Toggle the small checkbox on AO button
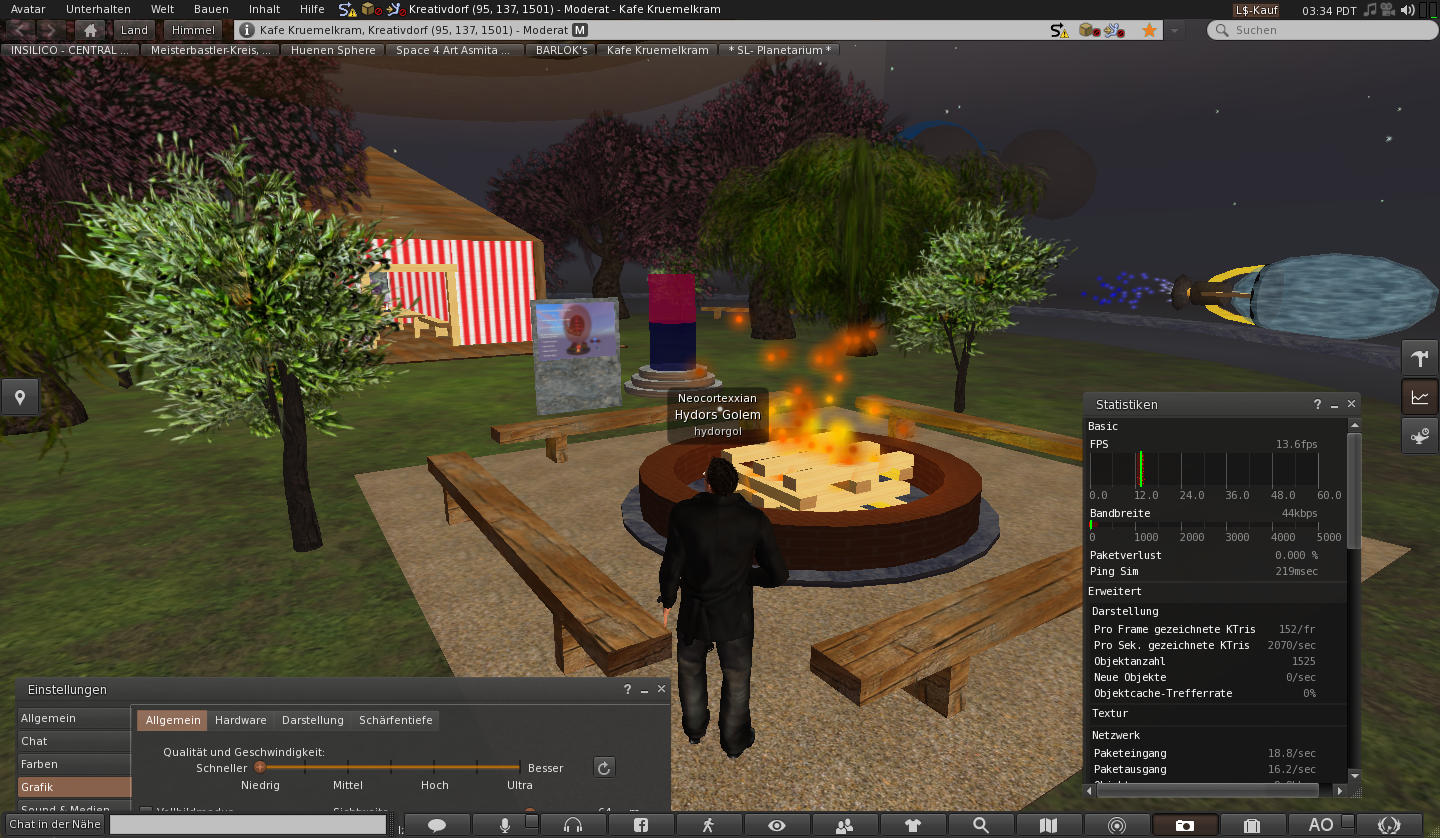Viewport: 1440px width, 838px height. pos(1347,821)
